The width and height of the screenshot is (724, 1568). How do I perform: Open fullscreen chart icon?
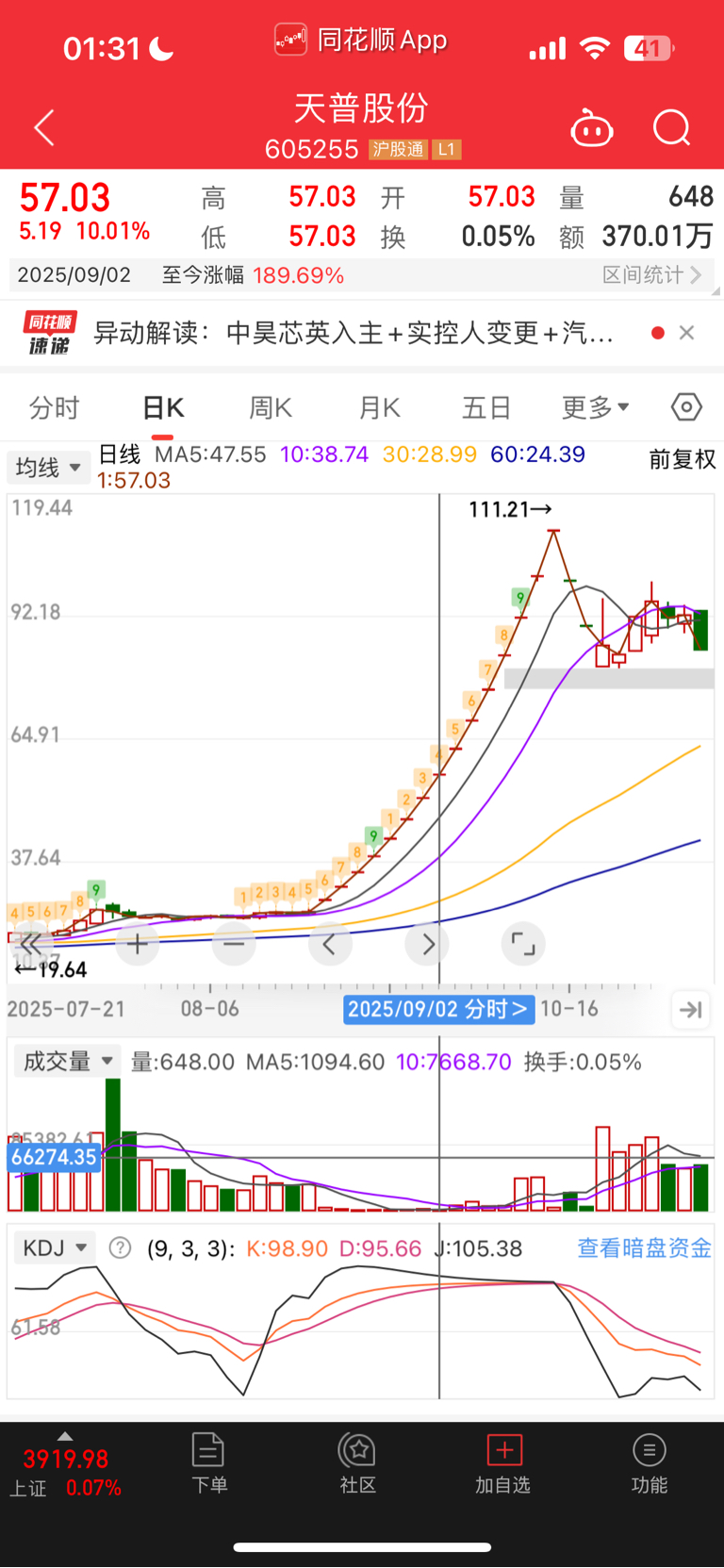point(523,944)
